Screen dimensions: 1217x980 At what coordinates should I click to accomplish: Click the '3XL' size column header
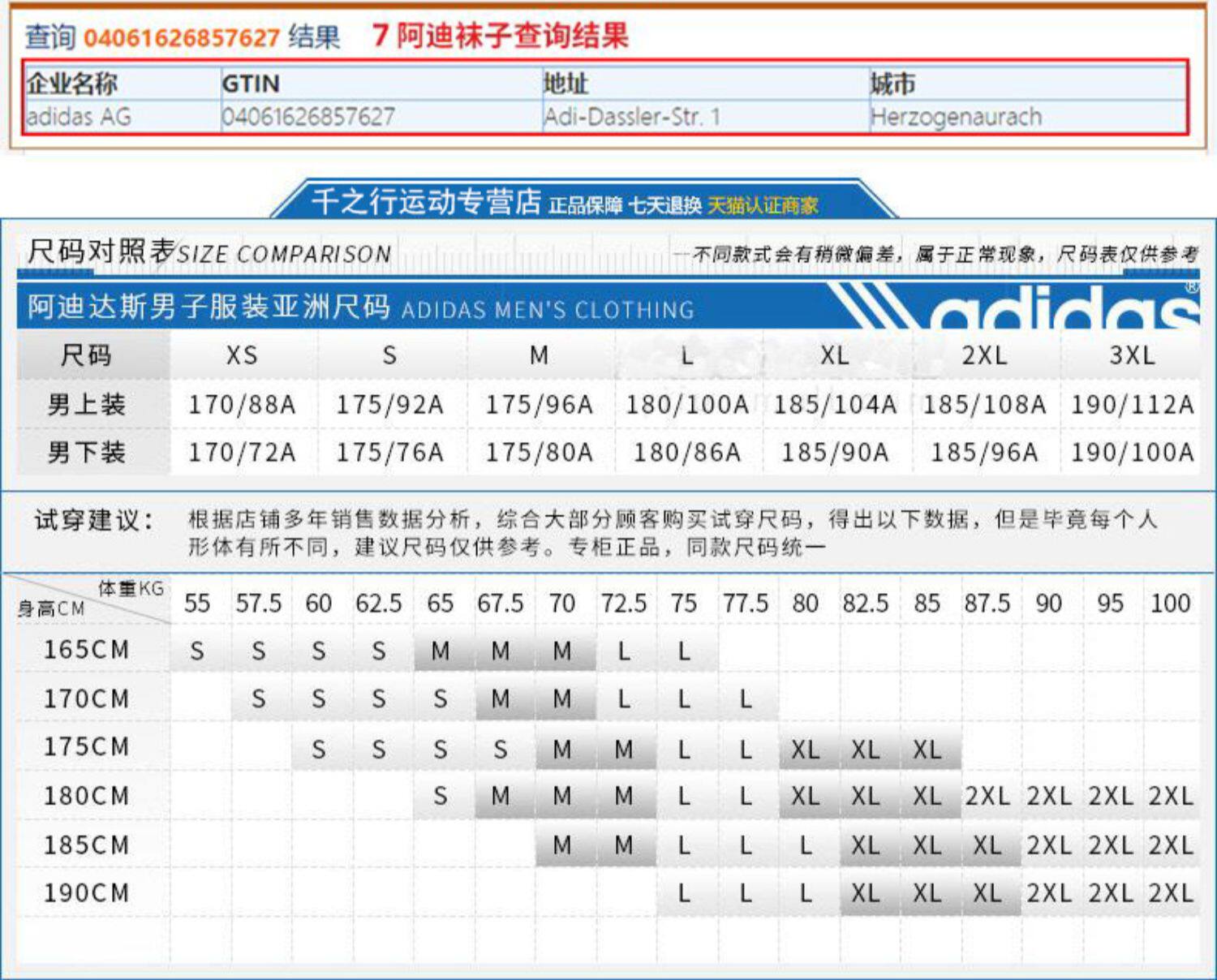coord(1132,355)
